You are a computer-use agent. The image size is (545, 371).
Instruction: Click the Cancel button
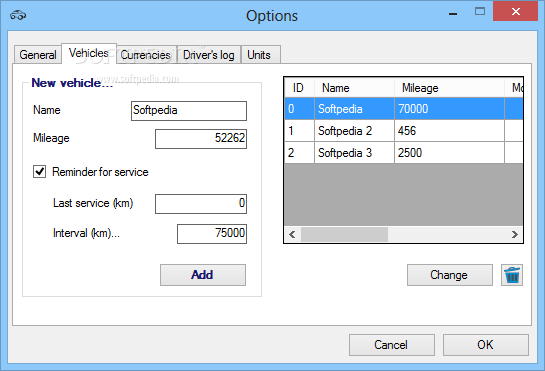pyautogui.click(x=392, y=345)
